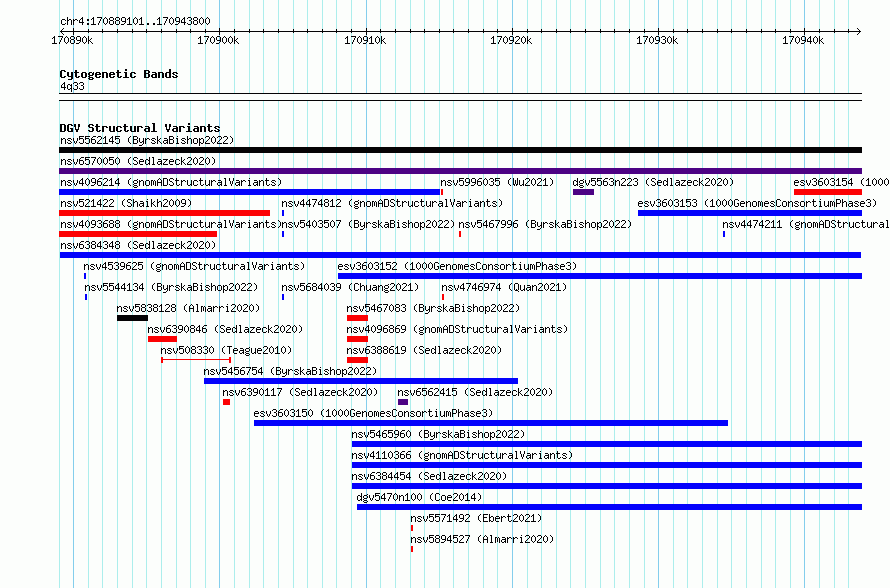Screen dimensions: 890x588
Task: Select nsv4474812 gnomAD variant label
Action: [x=392, y=203]
